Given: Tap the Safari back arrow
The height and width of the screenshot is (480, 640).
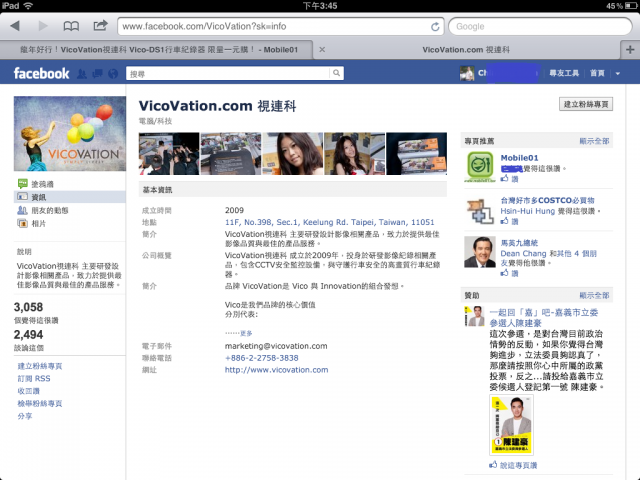Looking at the screenshot, I should coord(15,26).
